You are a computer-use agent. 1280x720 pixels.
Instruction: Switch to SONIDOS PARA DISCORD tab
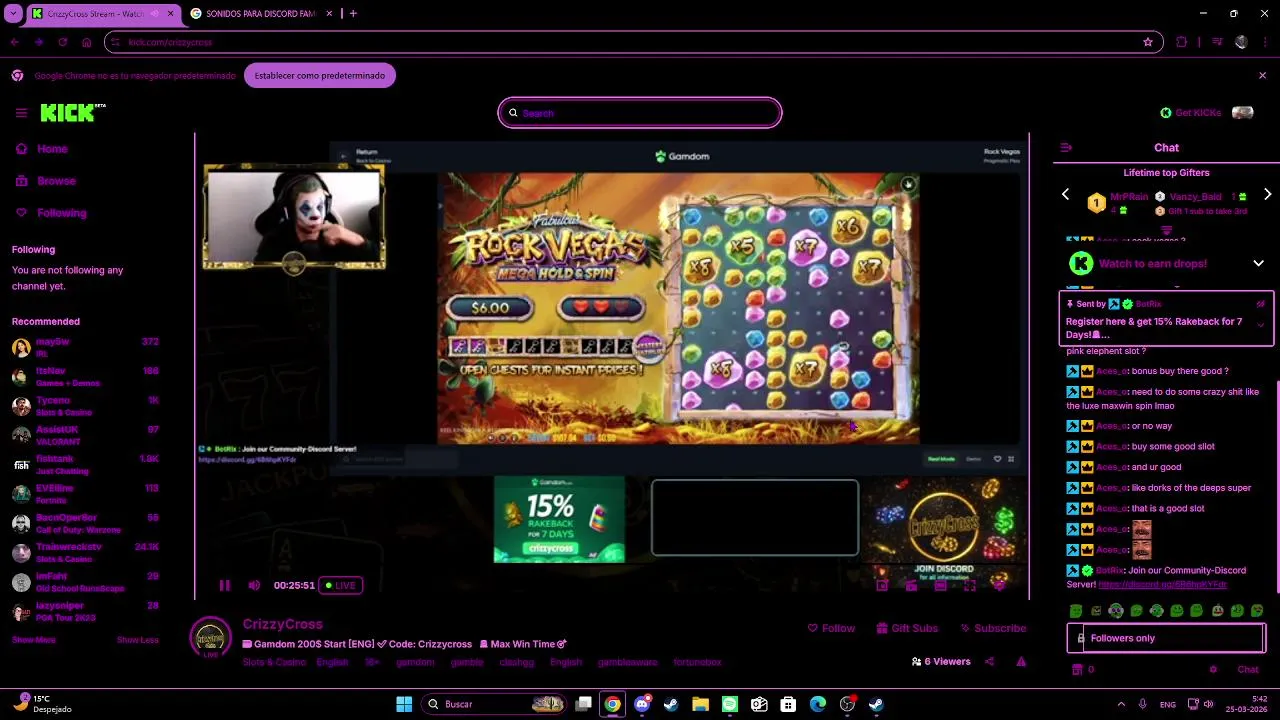point(259,14)
